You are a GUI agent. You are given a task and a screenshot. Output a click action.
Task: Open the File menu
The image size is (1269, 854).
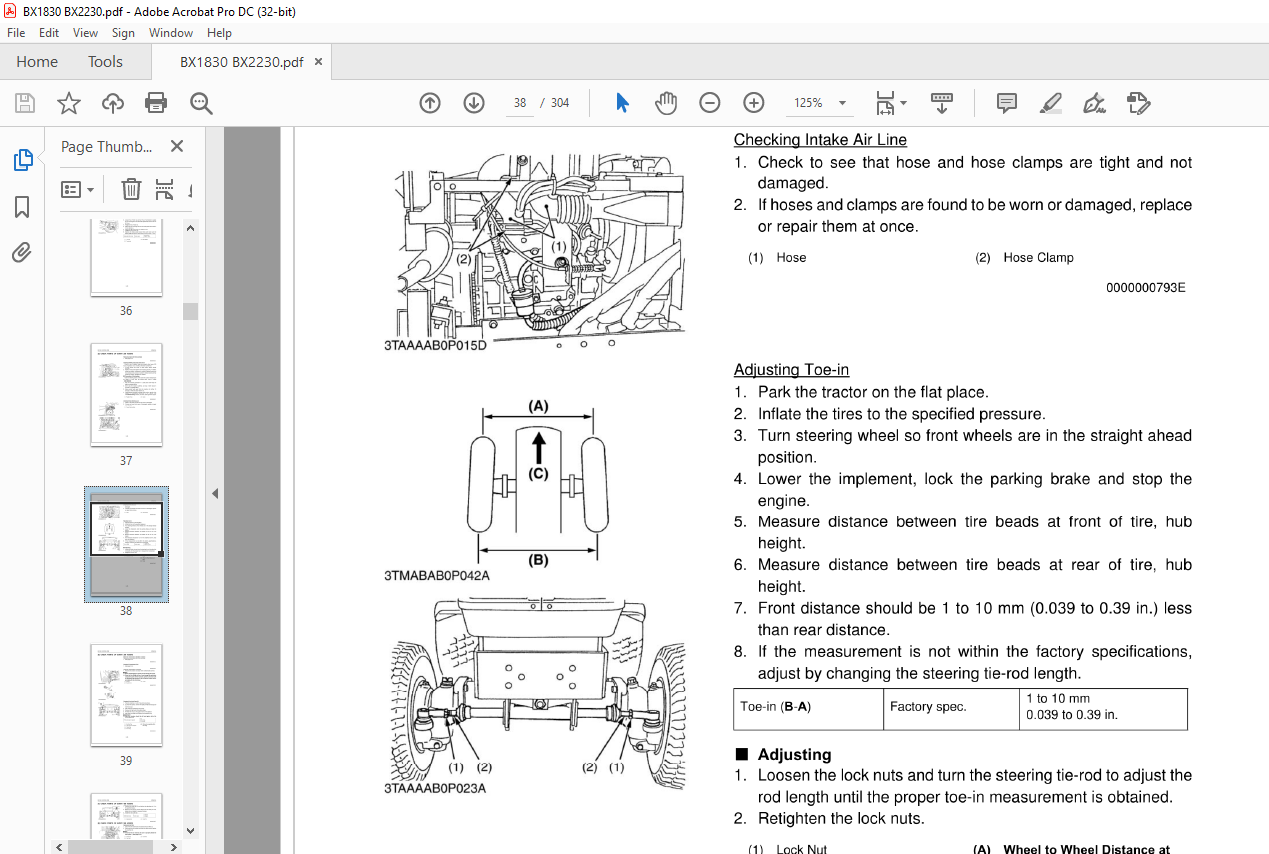[16, 33]
